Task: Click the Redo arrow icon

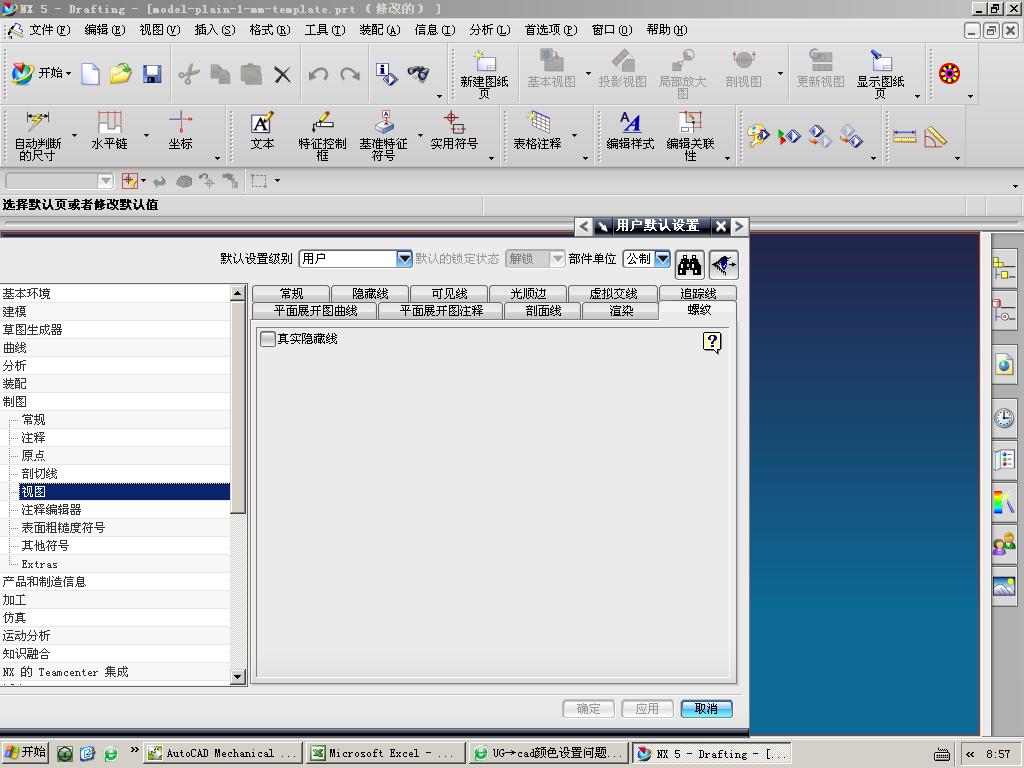Action: 350,74
